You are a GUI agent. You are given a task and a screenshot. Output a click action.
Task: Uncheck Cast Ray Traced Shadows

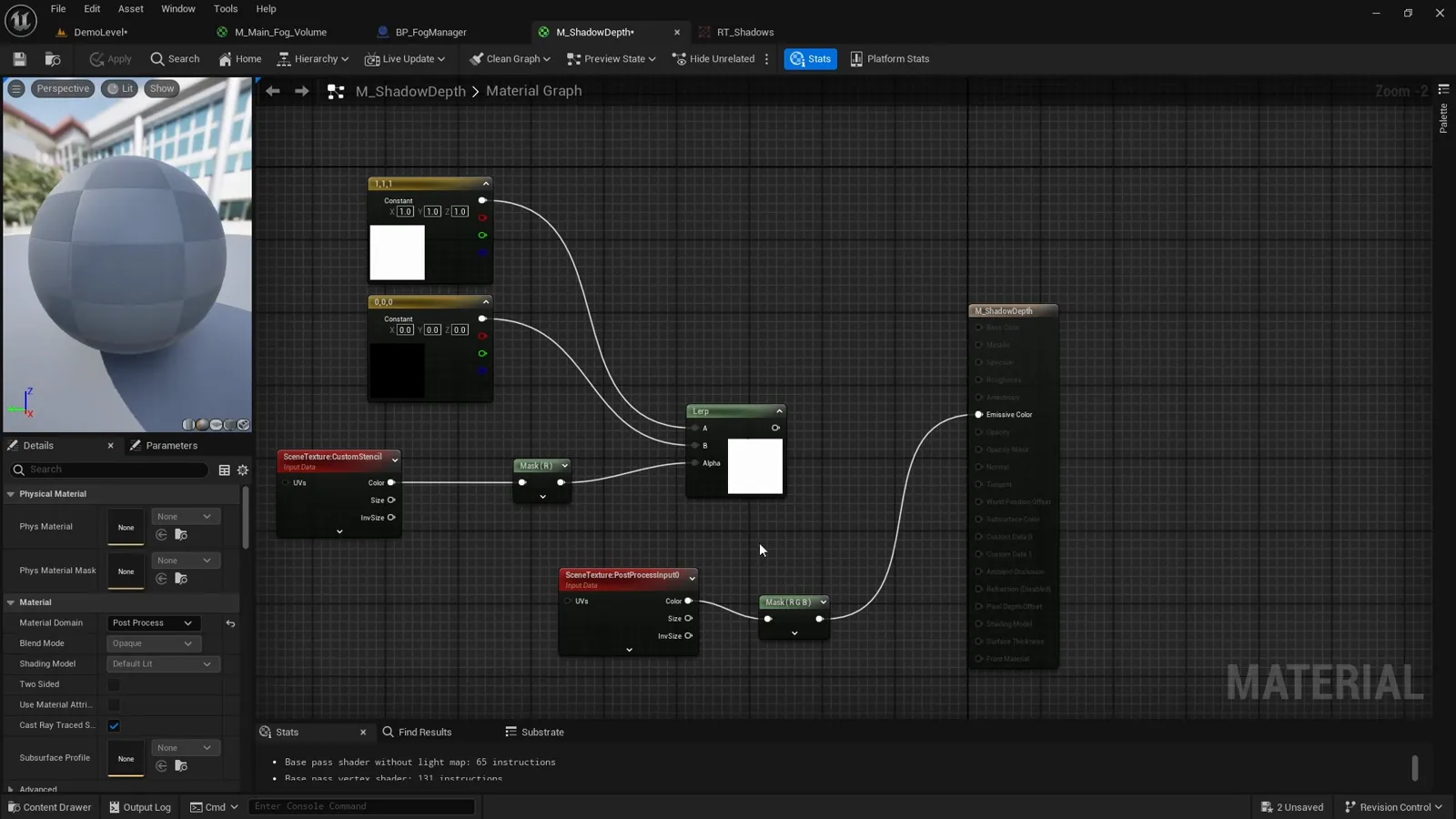tap(114, 726)
